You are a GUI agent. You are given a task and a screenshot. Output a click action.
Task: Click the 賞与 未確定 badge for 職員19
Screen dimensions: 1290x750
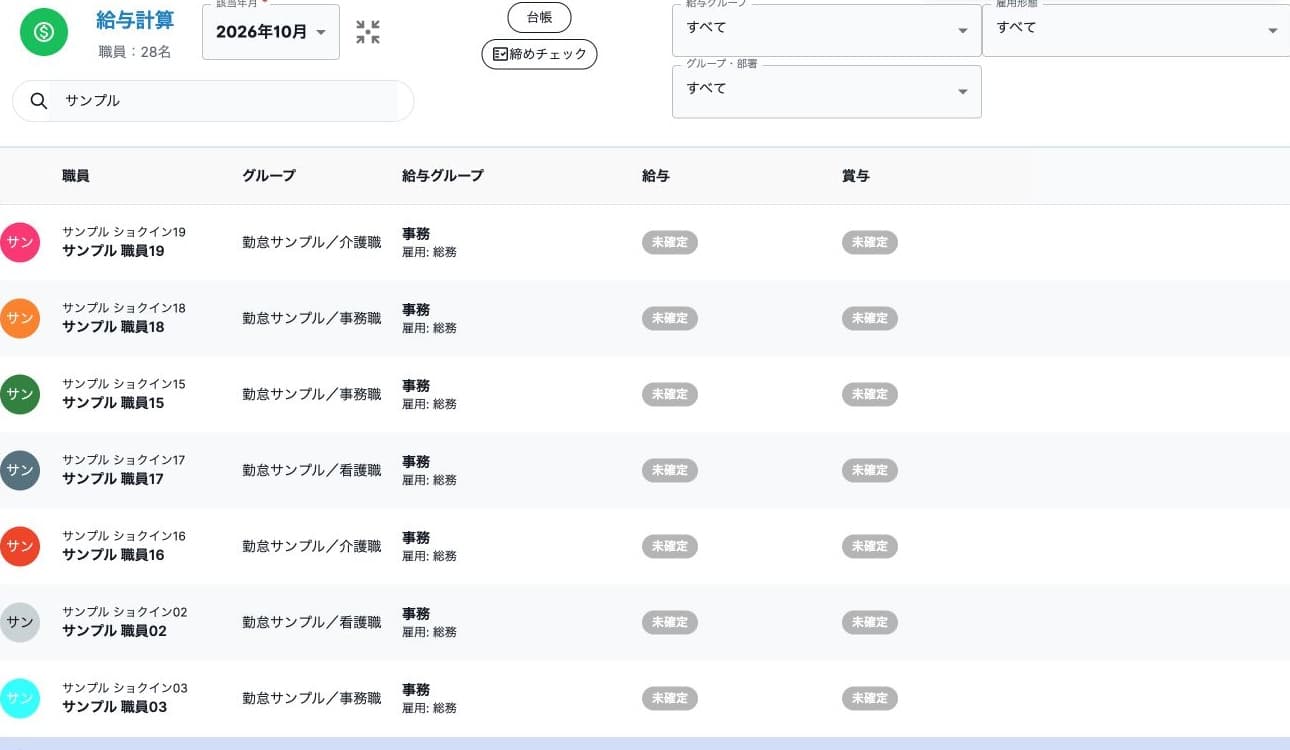870,242
